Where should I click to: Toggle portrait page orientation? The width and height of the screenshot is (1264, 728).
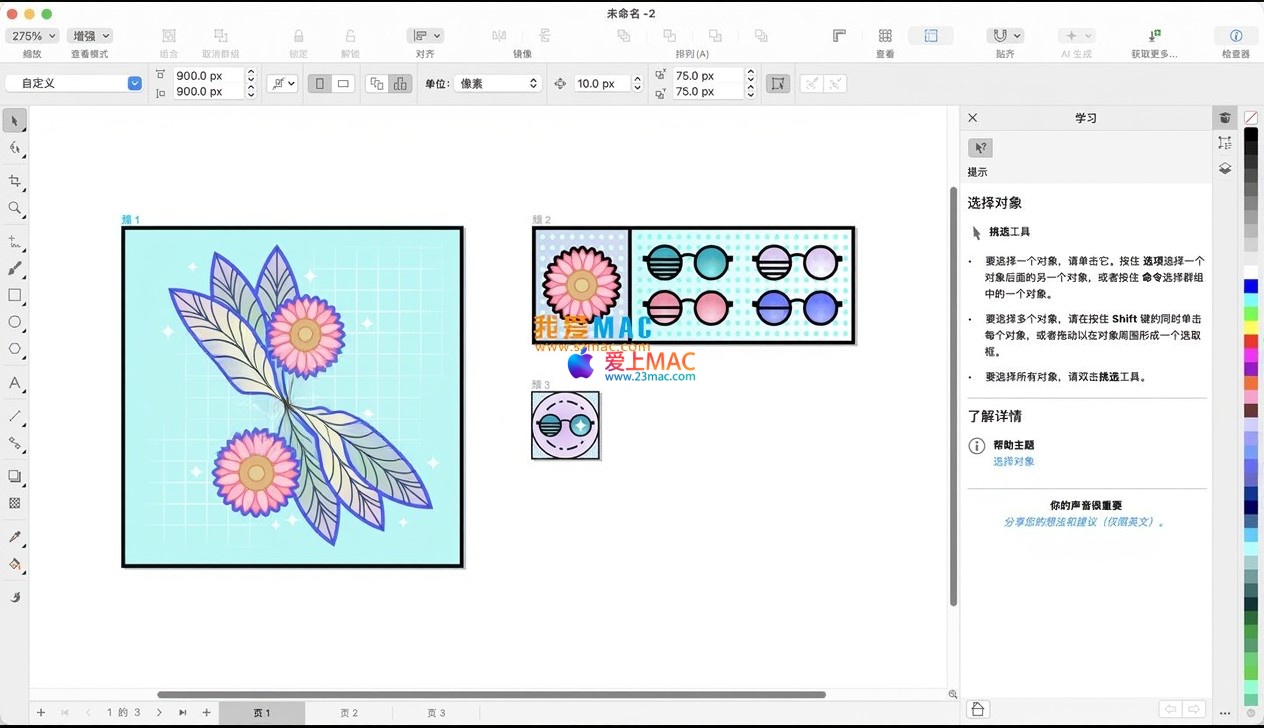tap(320, 84)
